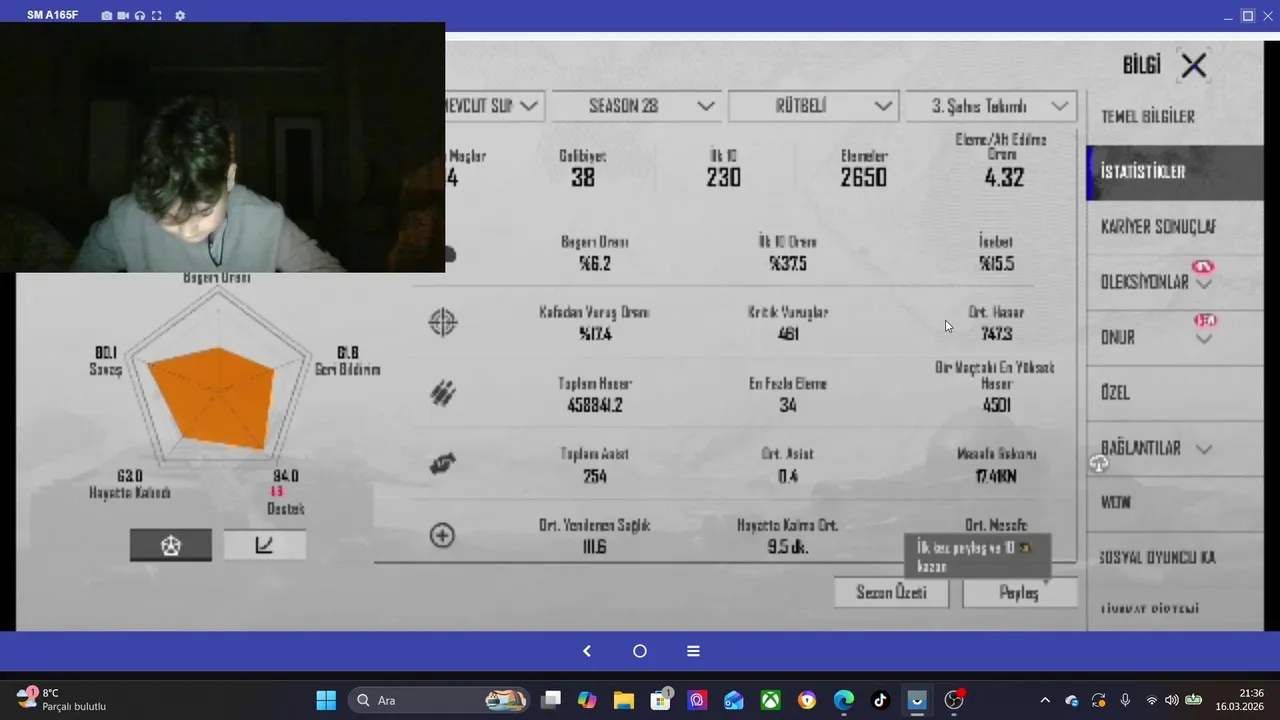
Task: Click the taskbar Ara search box
Action: coord(440,700)
